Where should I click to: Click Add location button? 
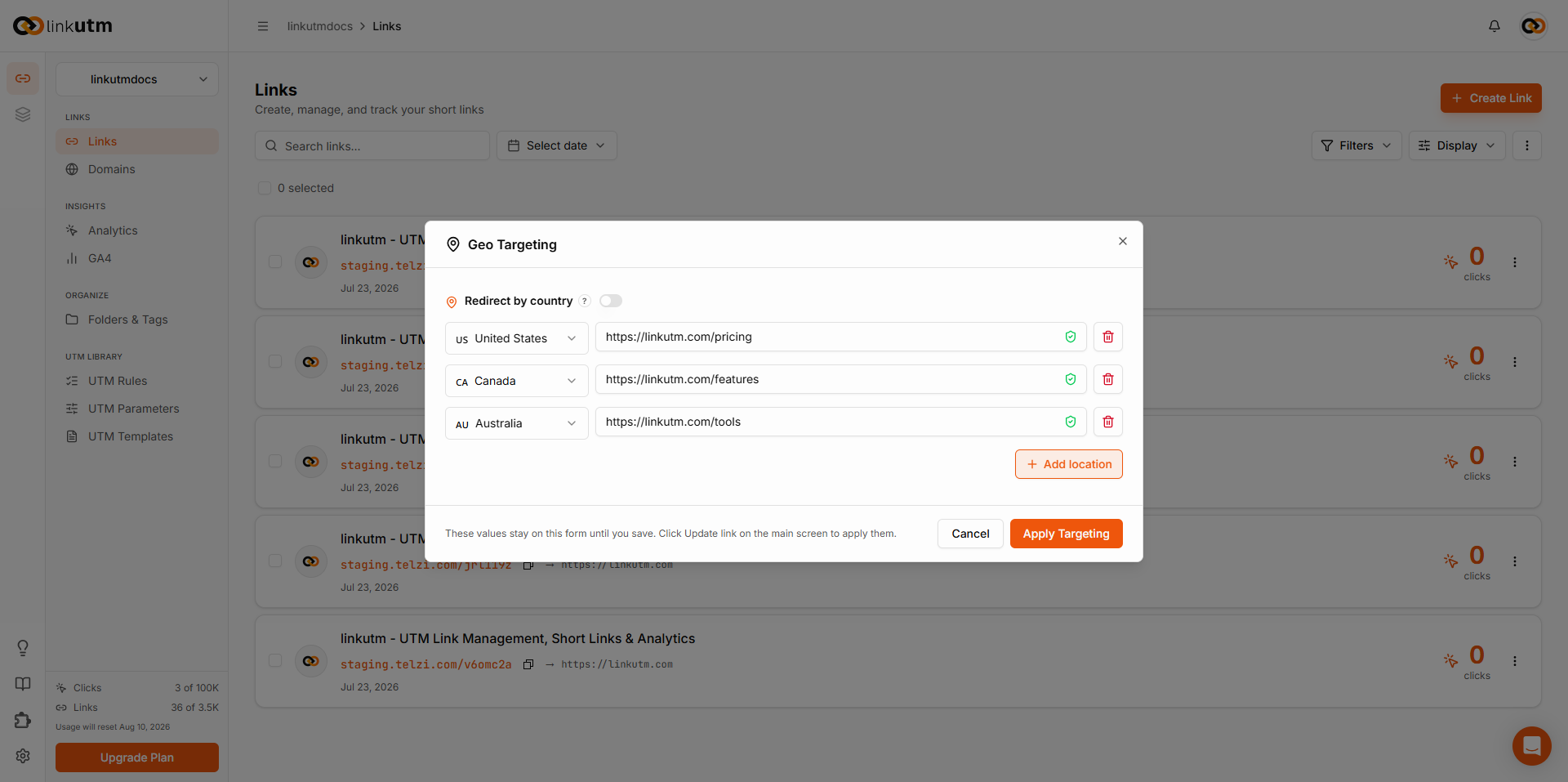point(1069,464)
